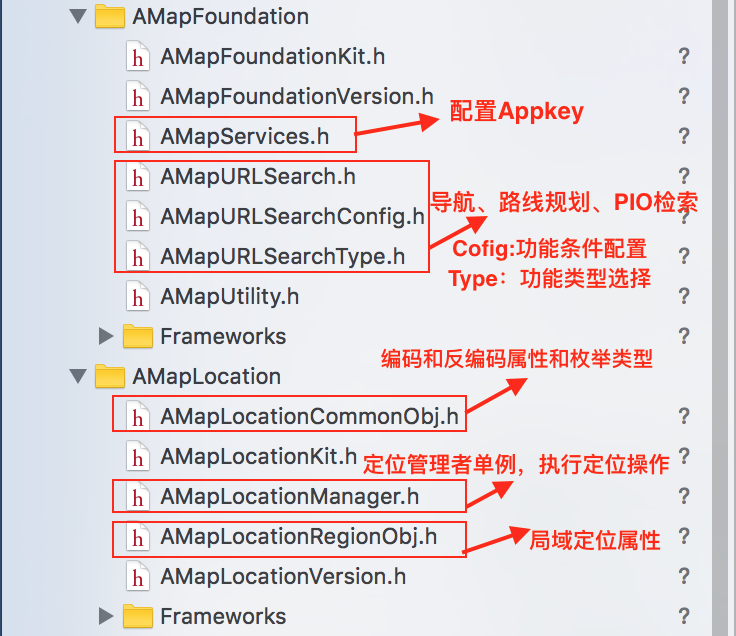Open AMapURLSearchConfig.h file

(x=292, y=216)
